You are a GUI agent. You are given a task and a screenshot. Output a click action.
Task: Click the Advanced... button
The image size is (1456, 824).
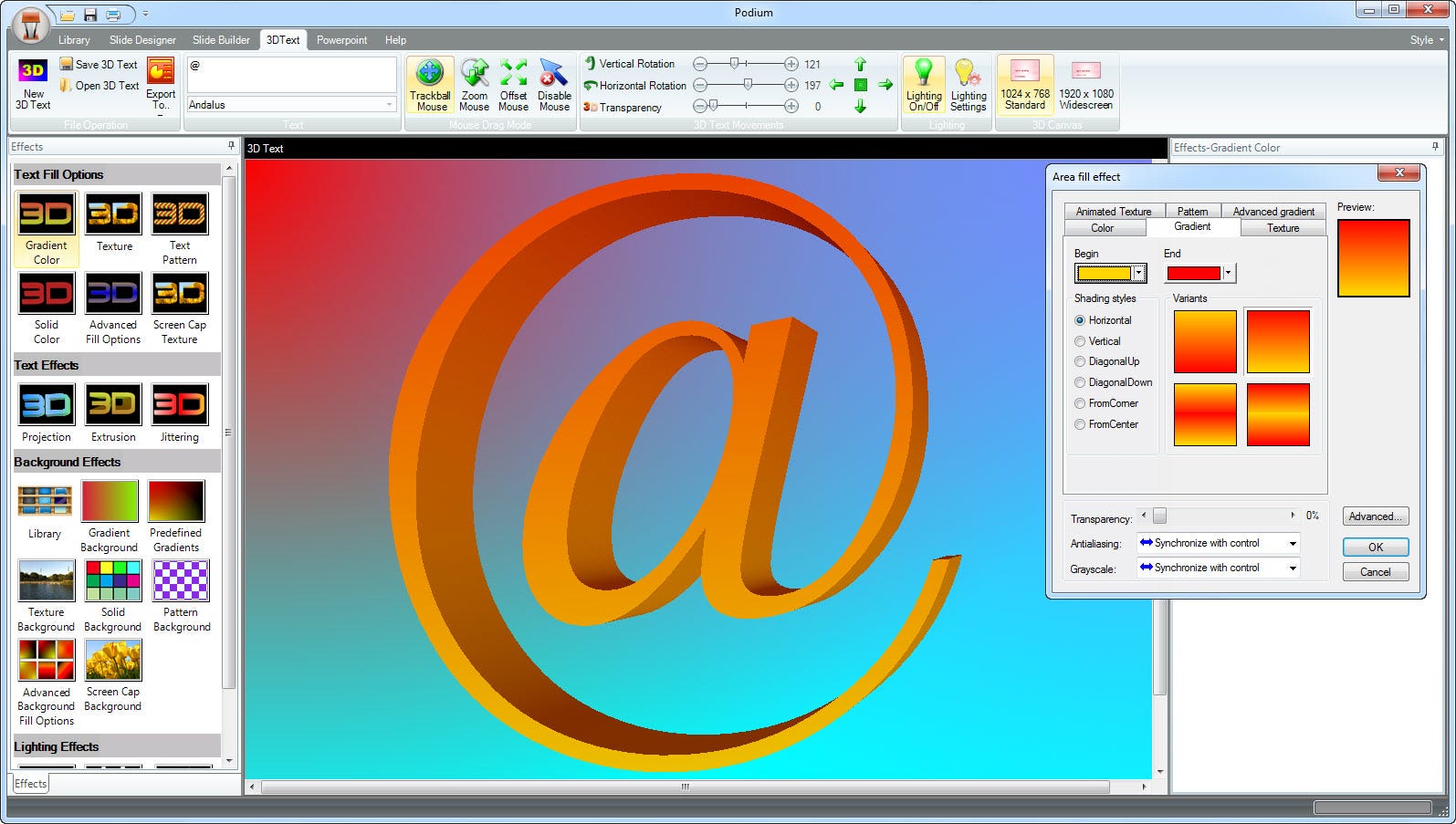click(1376, 516)
